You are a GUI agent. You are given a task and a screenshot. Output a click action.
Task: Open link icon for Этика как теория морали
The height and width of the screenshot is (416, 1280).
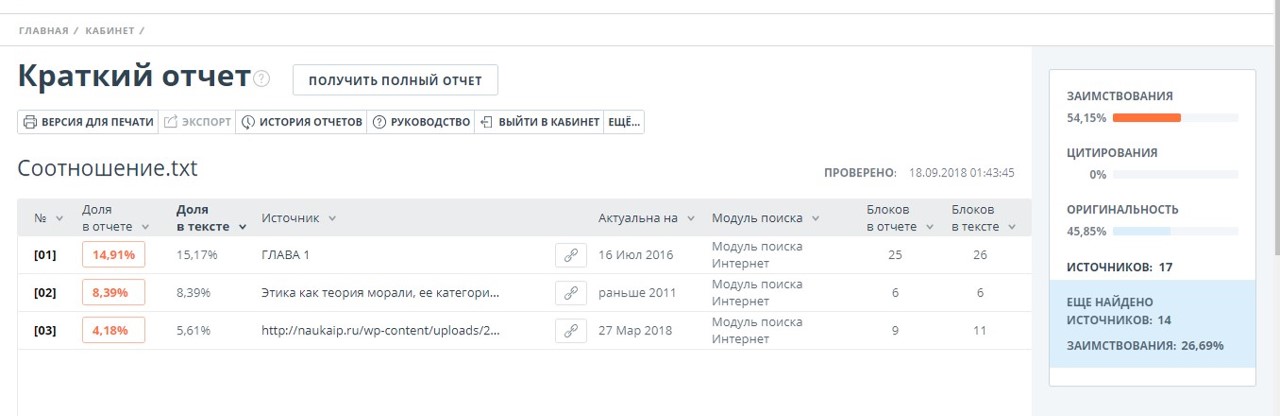570,293
